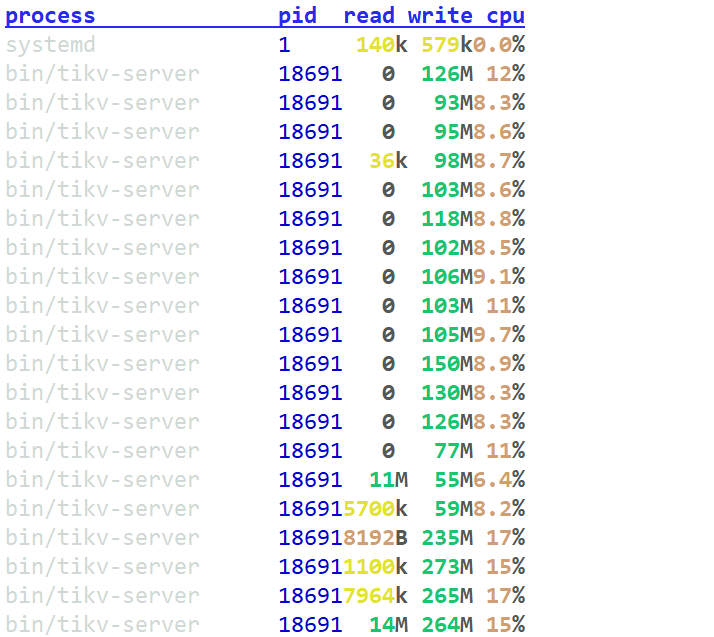Select the read value '1100k'

tap(375, 566)
